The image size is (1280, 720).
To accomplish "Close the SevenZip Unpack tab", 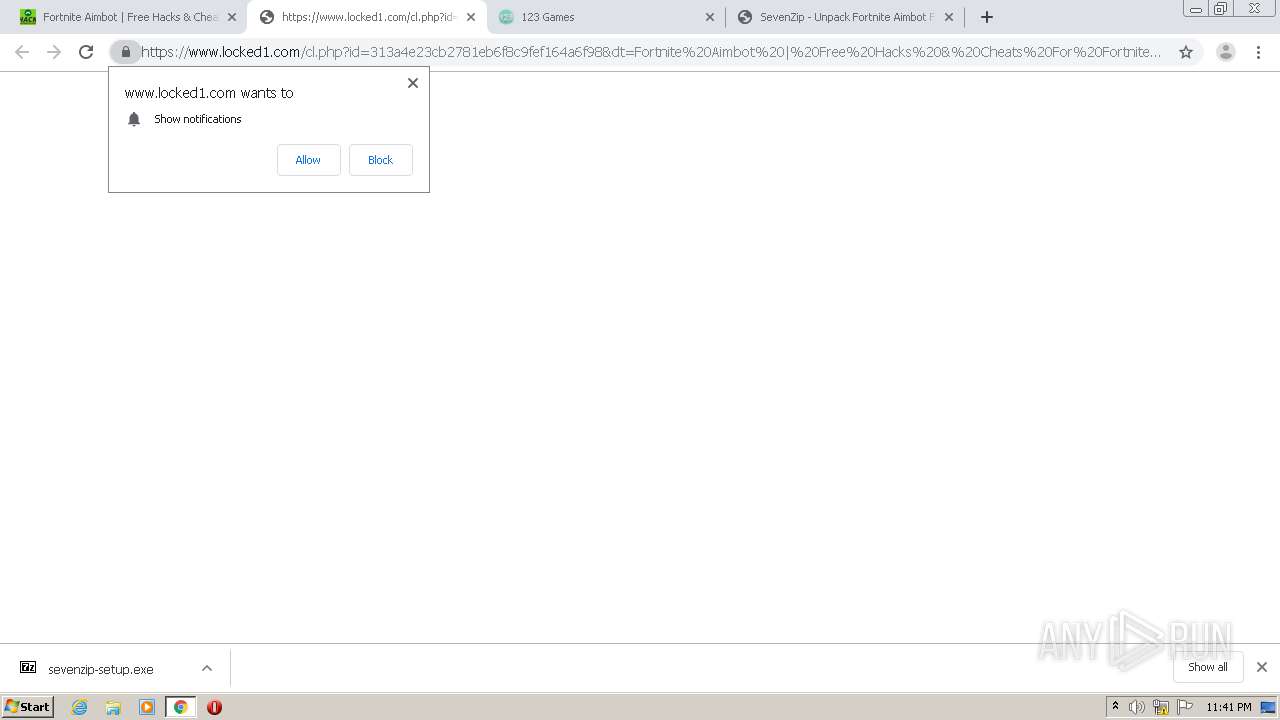I will pos(949,17).
